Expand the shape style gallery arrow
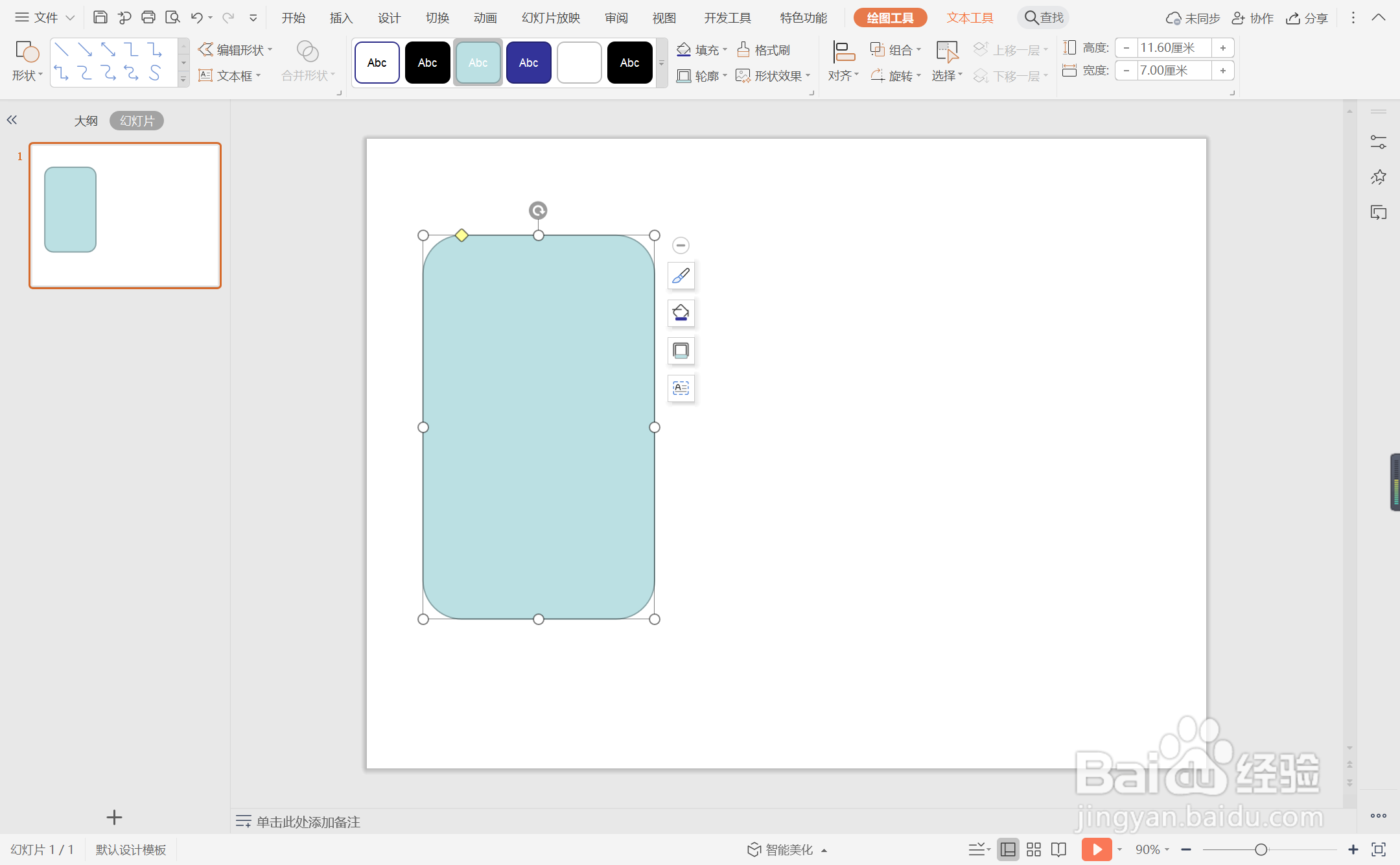 click(662, 63)
